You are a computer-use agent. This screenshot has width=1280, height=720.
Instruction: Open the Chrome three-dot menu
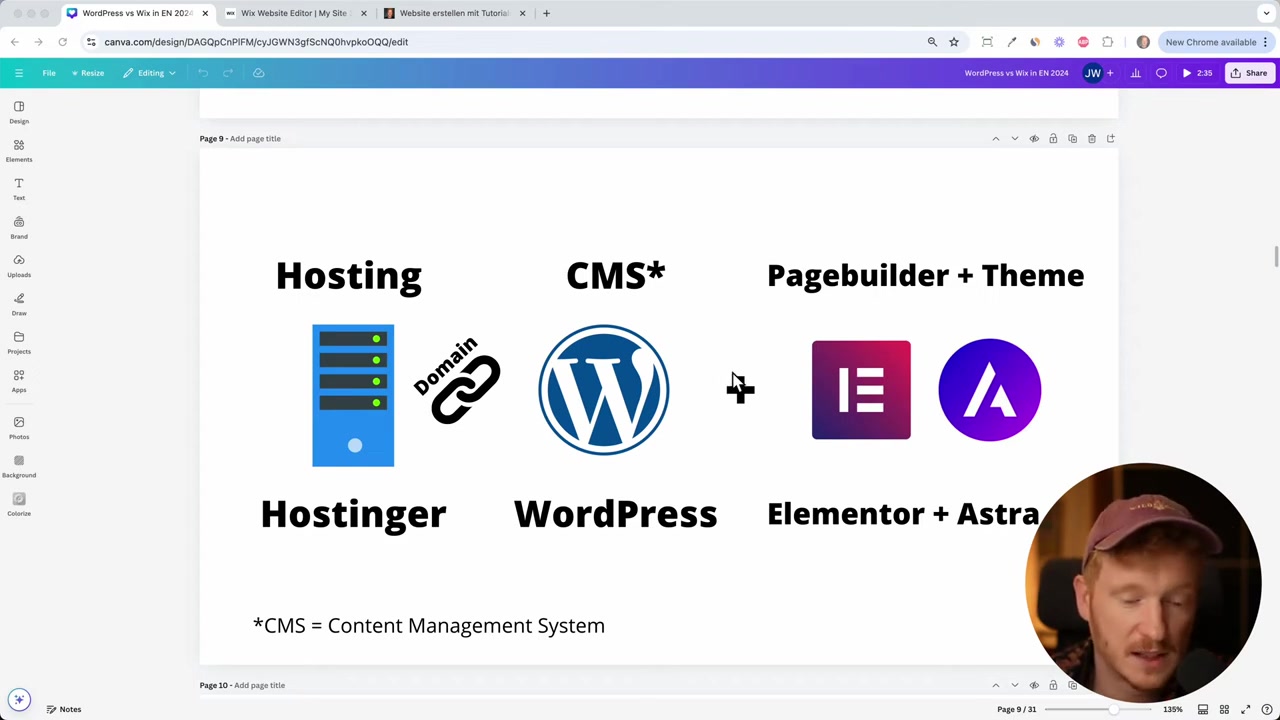pyautogui.click(x=1265, y=42)
